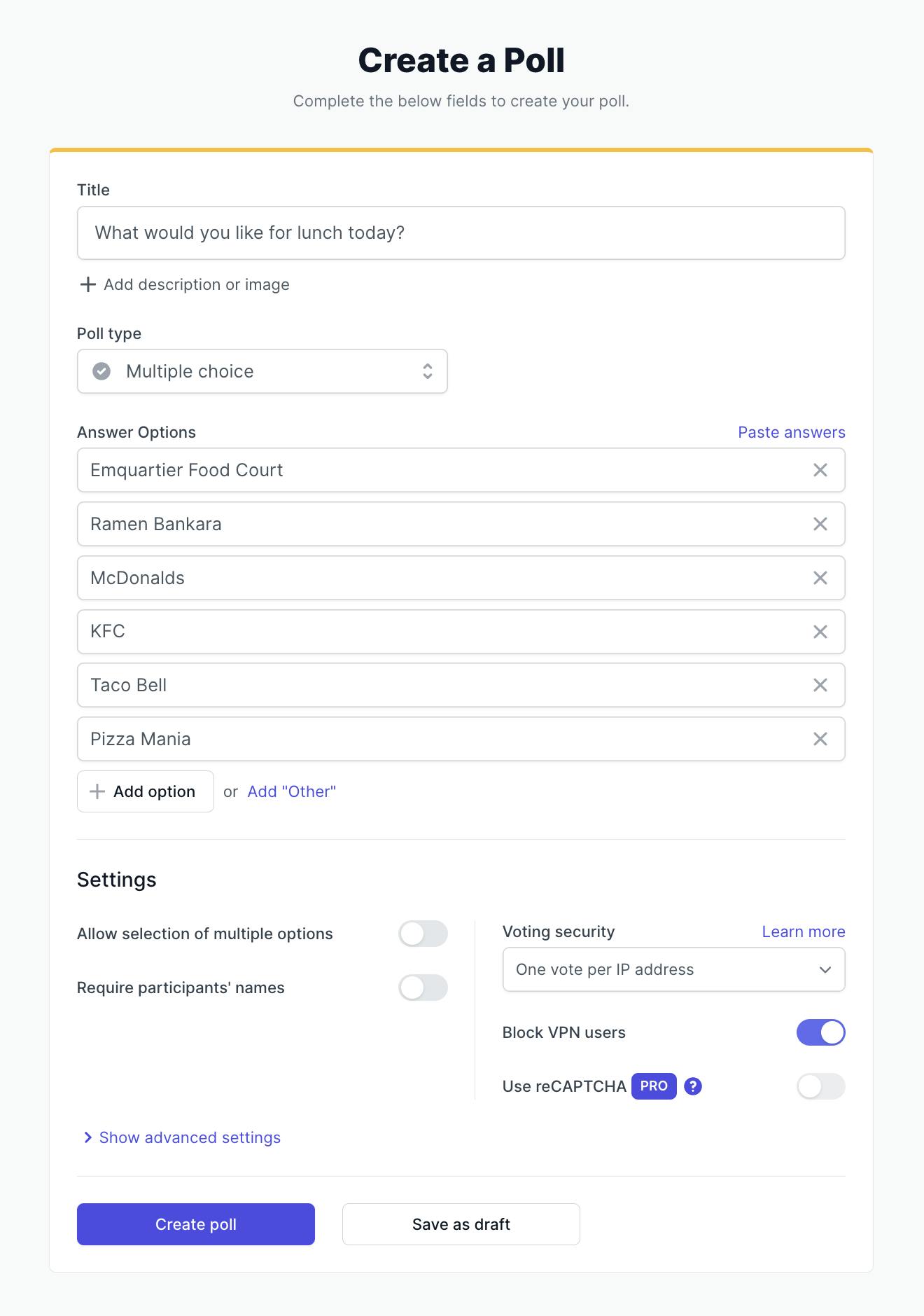
Task: Remove the Emquartier Food Court option
Action: (x=820, y=470)
